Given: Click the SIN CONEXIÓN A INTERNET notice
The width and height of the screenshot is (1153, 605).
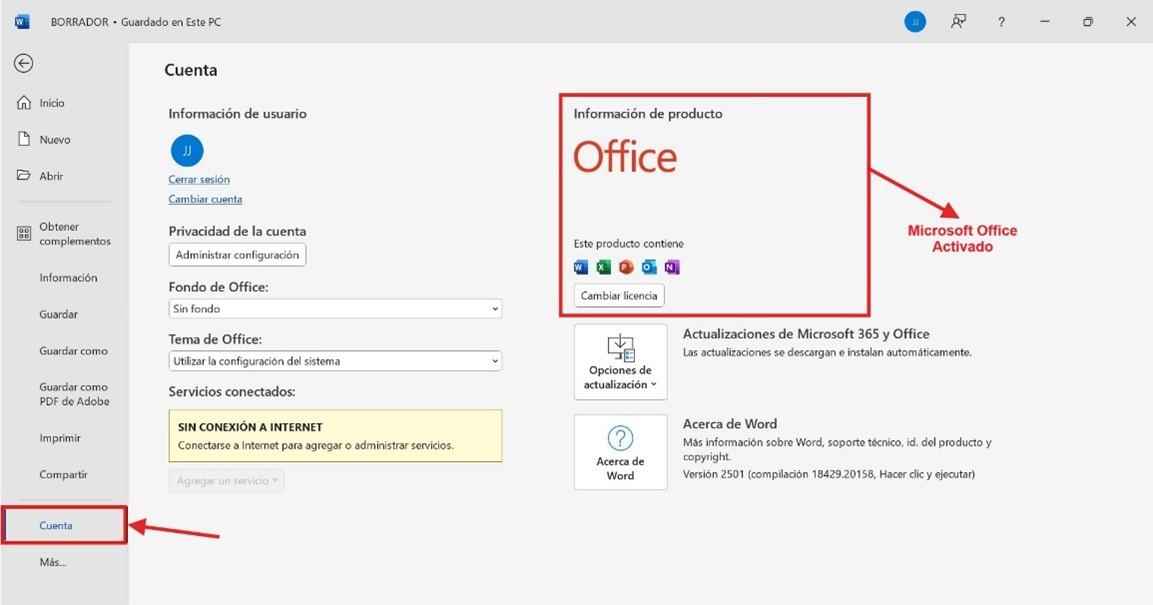Looking at the screenshot, I should (x=335, y=436).
